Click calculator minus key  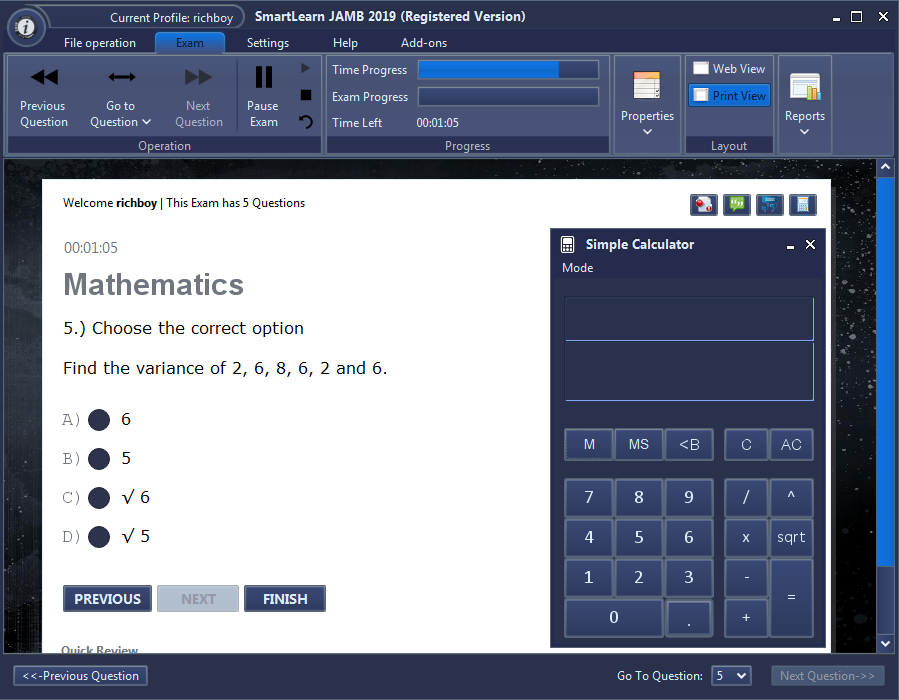tap(746, 577)
